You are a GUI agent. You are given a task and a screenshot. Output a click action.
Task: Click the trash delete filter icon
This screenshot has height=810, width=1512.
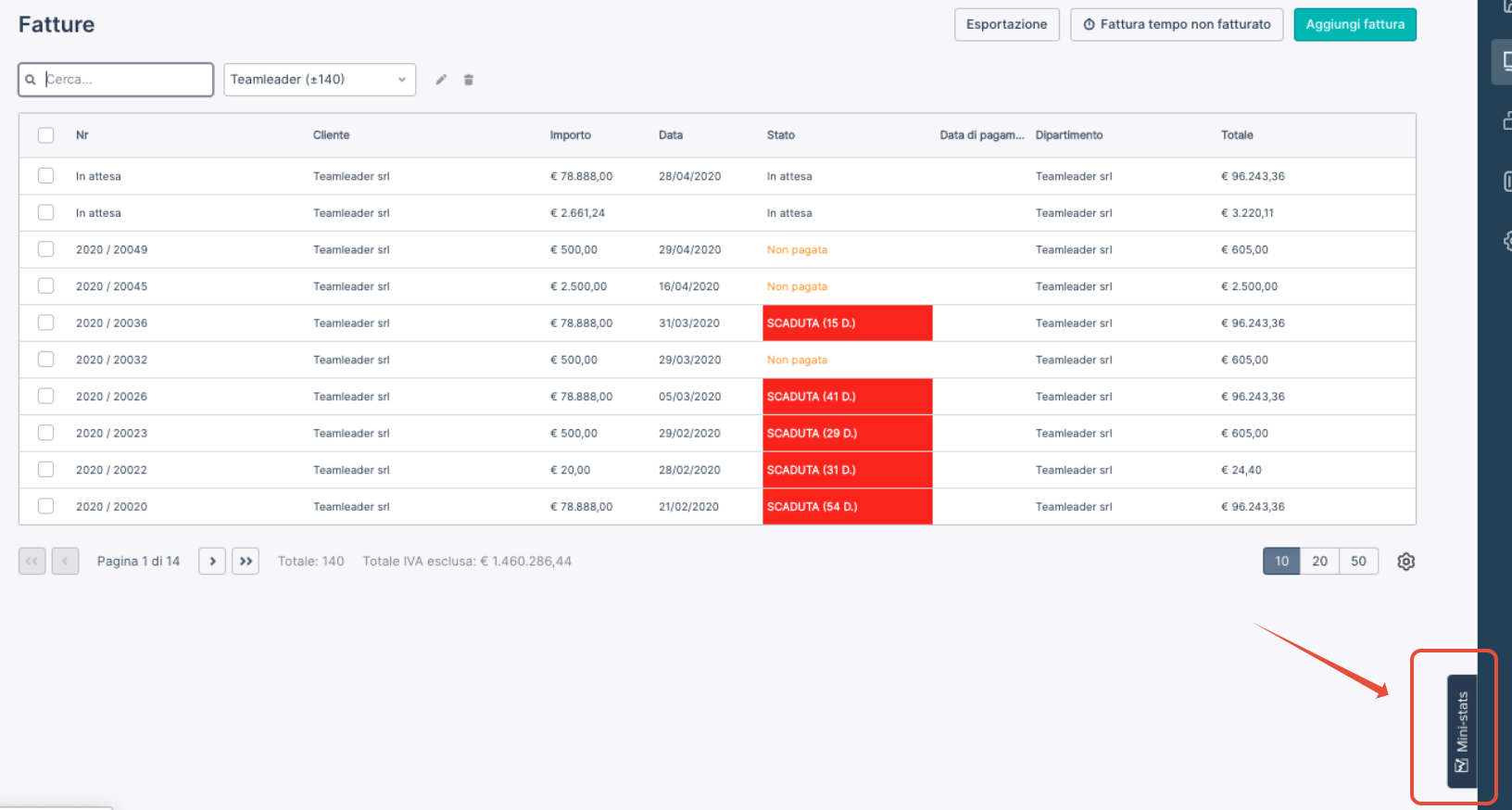coord(469,80)
